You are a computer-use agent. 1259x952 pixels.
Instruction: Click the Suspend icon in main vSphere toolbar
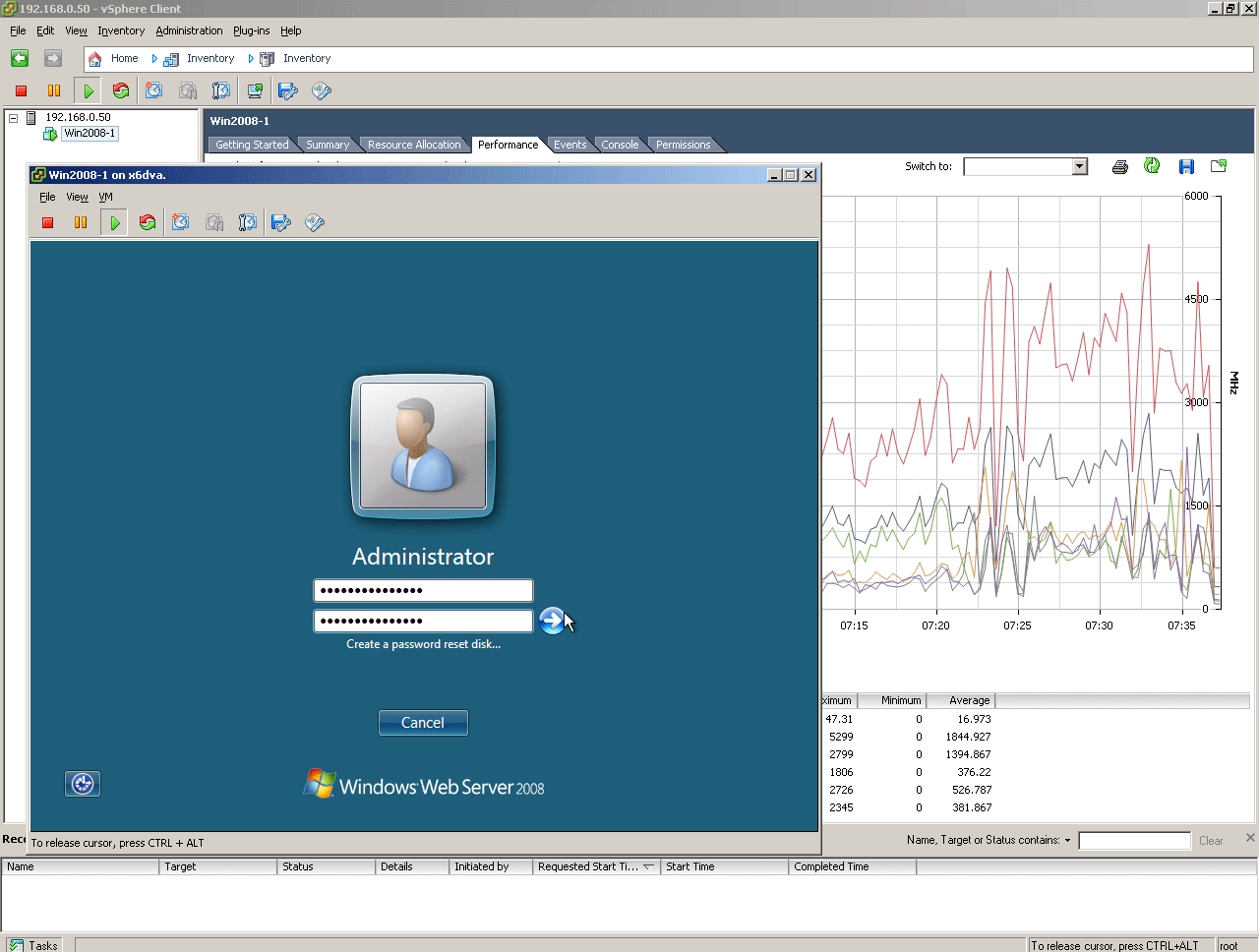click(54, 90)
